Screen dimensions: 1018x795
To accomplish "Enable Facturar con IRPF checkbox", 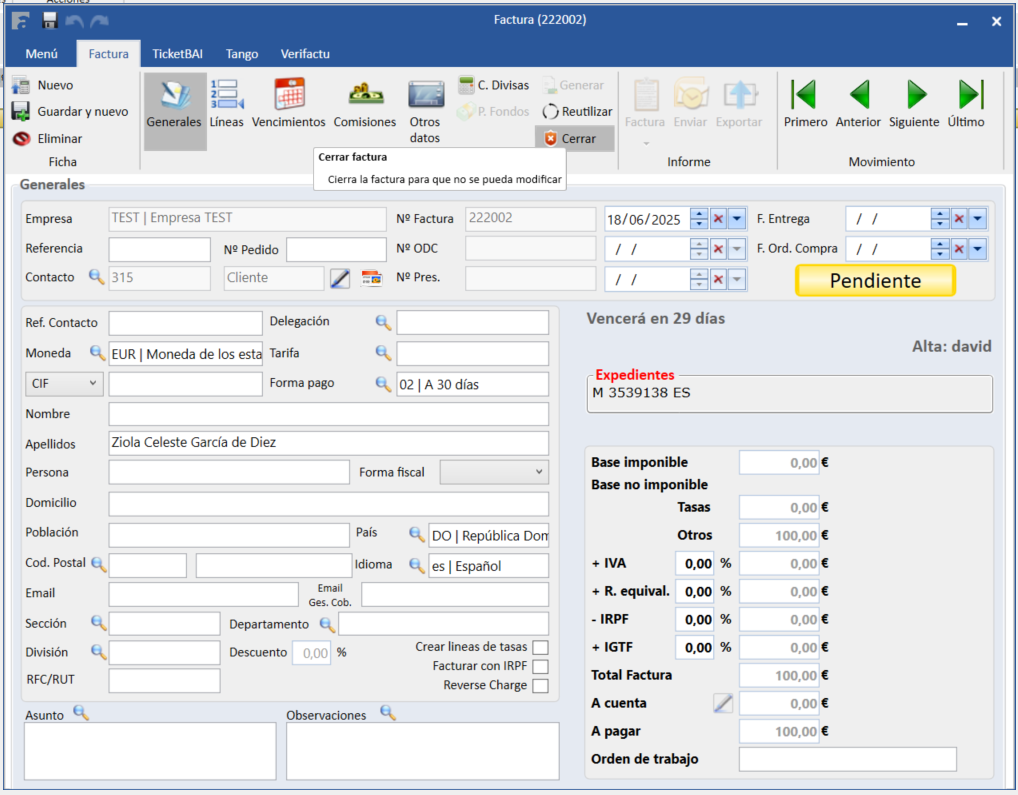I will [x=540, y=667].
